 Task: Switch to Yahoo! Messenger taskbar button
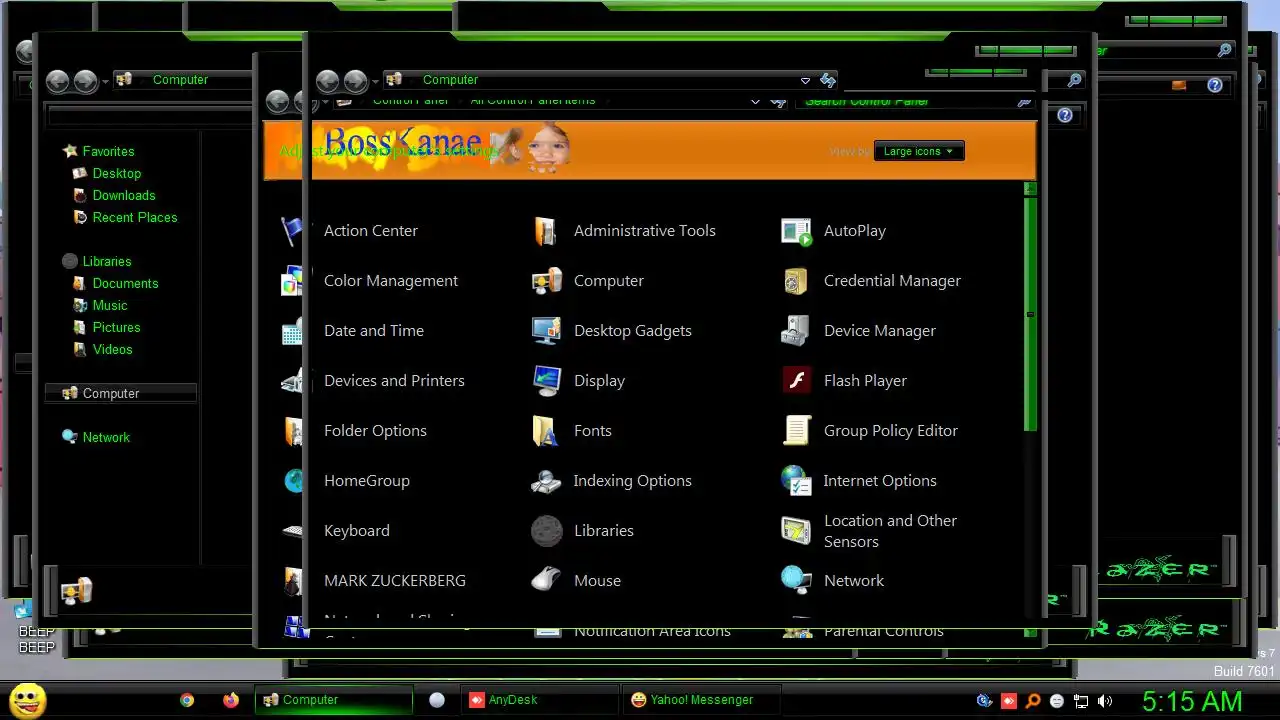coord(700,700)
